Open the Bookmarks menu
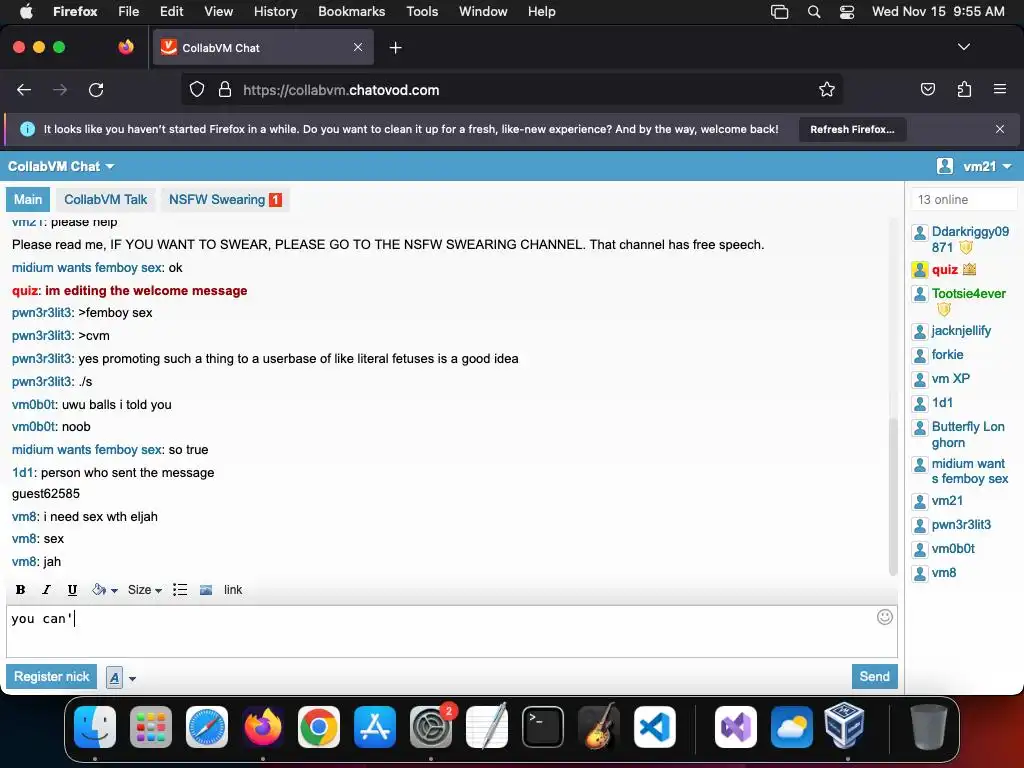The width and height of the screenshot is (1024, 768). point(351,11)
